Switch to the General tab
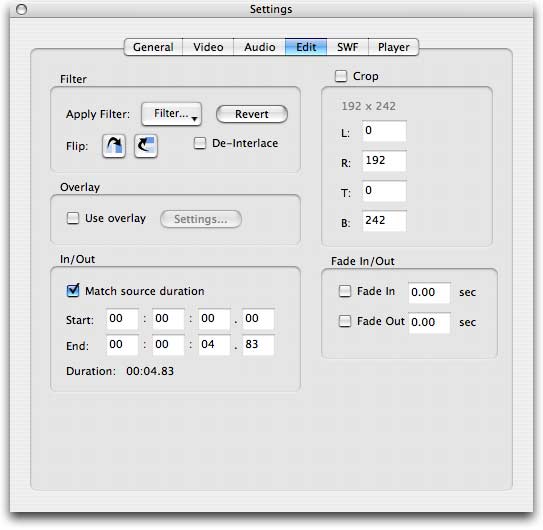This screenshot has width=543, height=530. point(153,47)
